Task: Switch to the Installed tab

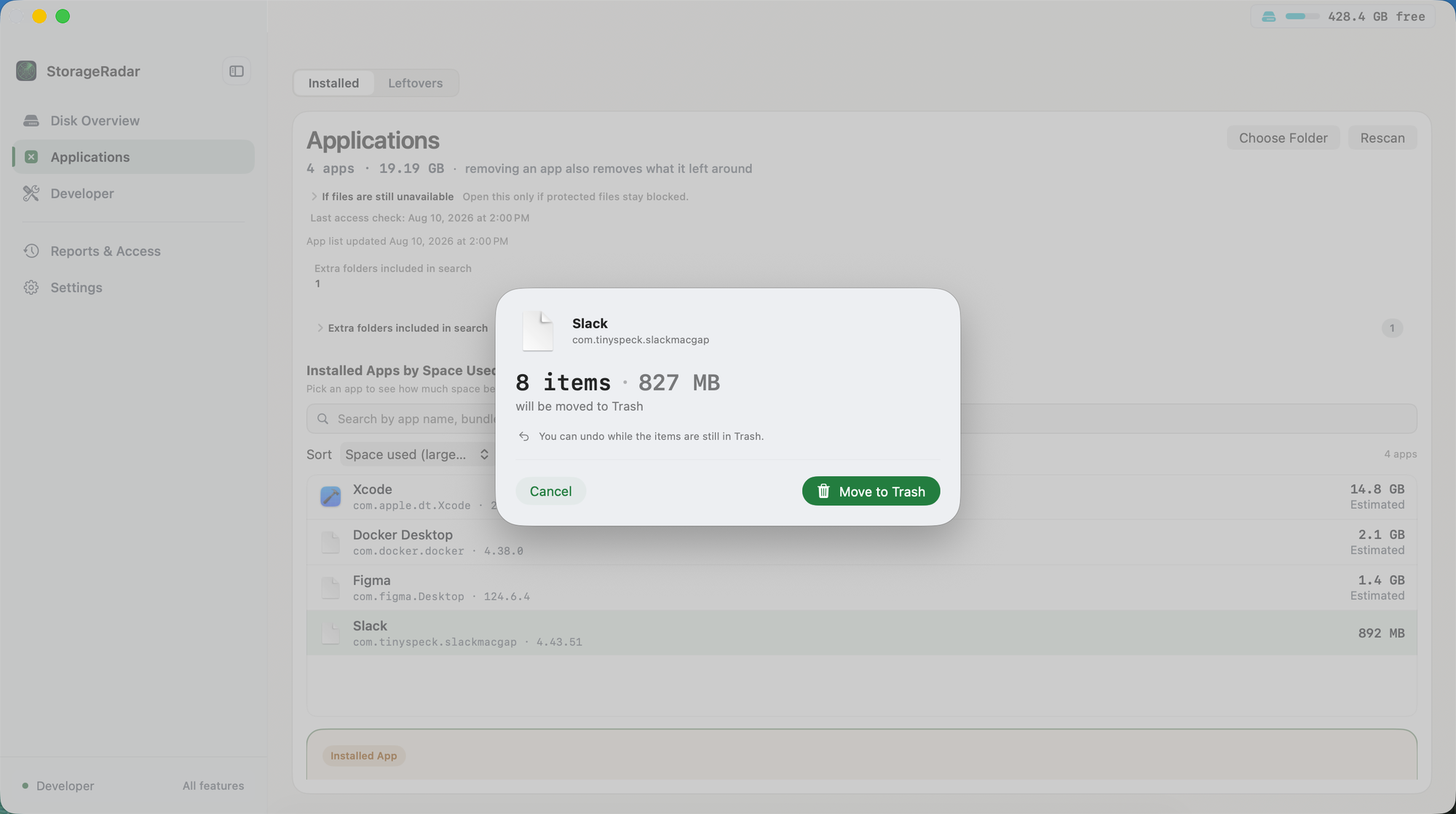Action: coord(333,83)
